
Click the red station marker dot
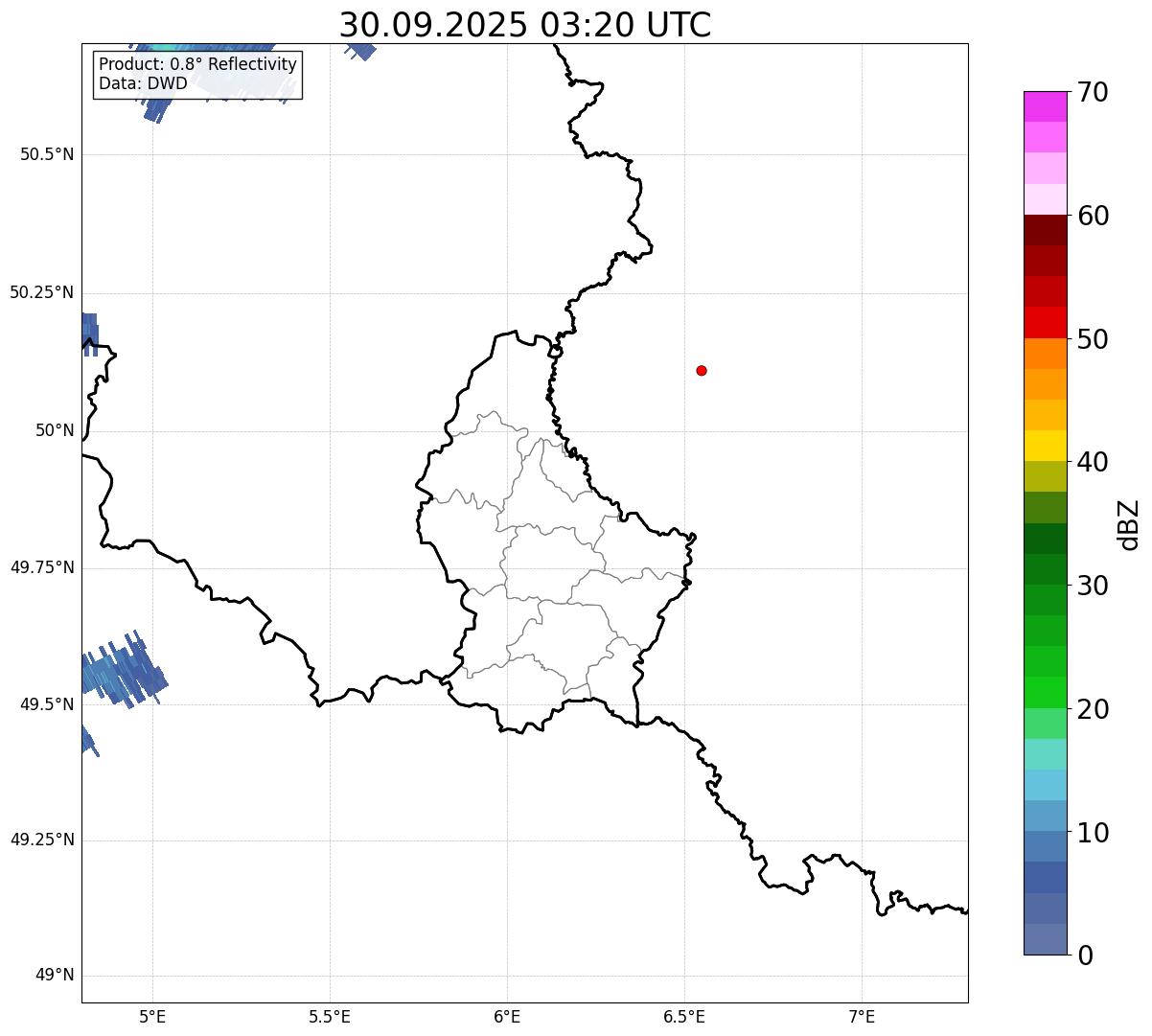coord(702,370)
